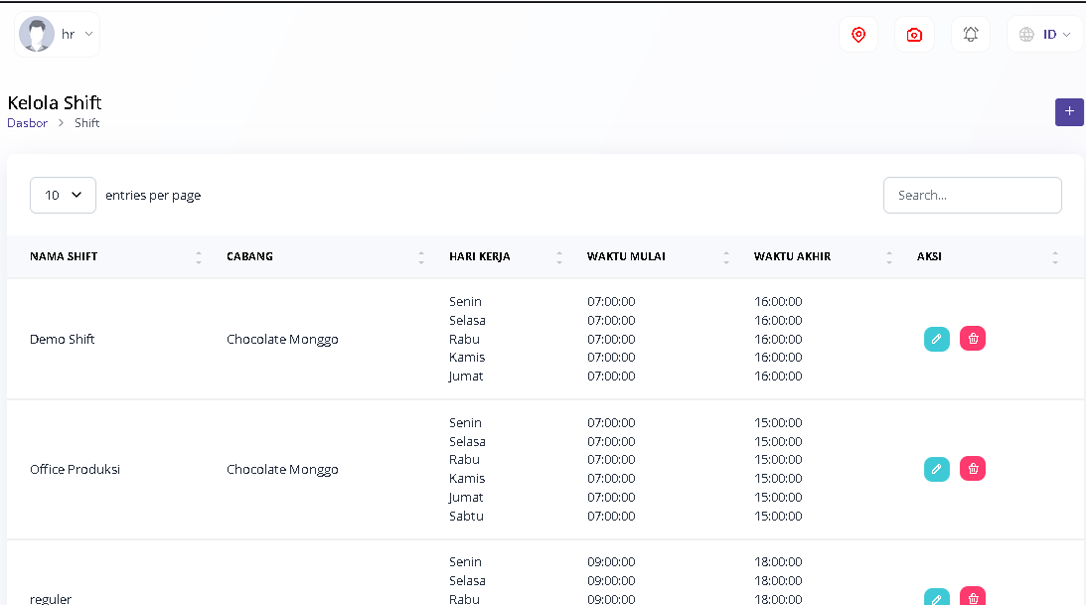Click the trash icon for reguler shift
Screen dimensions: 1086x605
point(973,598)
